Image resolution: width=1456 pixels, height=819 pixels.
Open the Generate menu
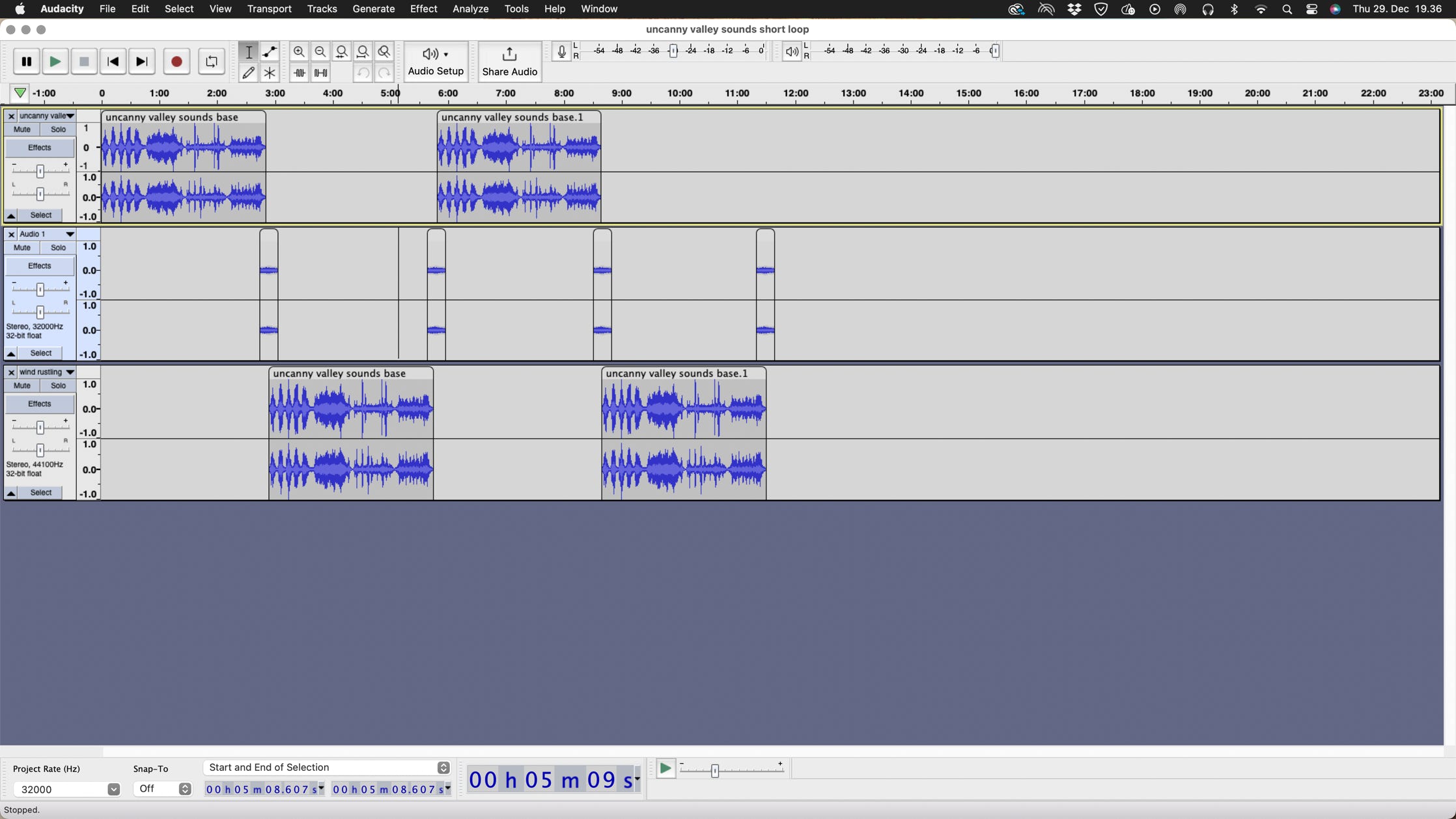[x=373, y=9]
